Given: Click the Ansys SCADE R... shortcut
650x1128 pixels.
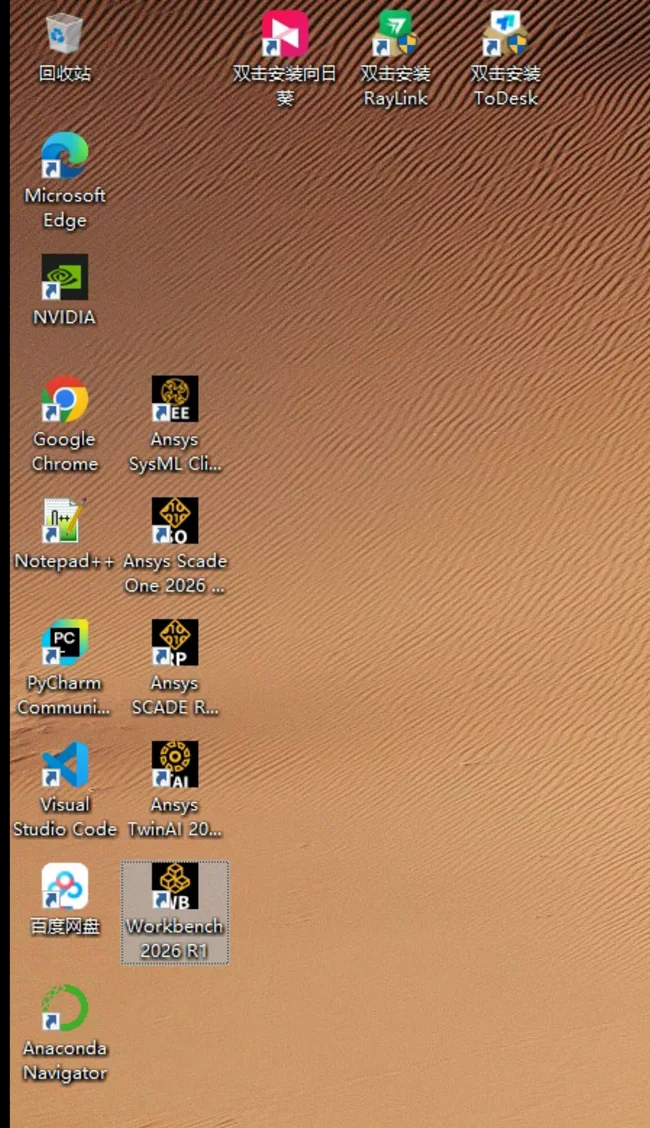Looking at the screenshot, I should pos(175,667).
